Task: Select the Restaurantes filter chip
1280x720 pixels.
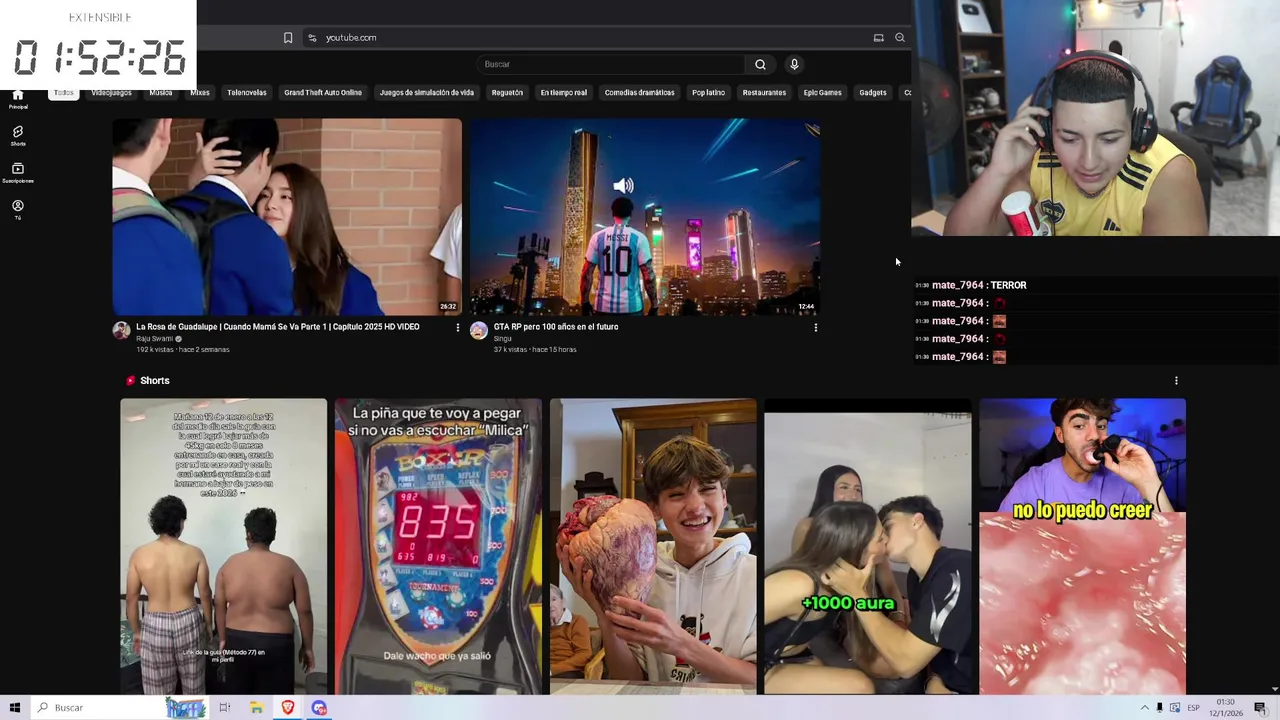Action: [x=764, y=93]
